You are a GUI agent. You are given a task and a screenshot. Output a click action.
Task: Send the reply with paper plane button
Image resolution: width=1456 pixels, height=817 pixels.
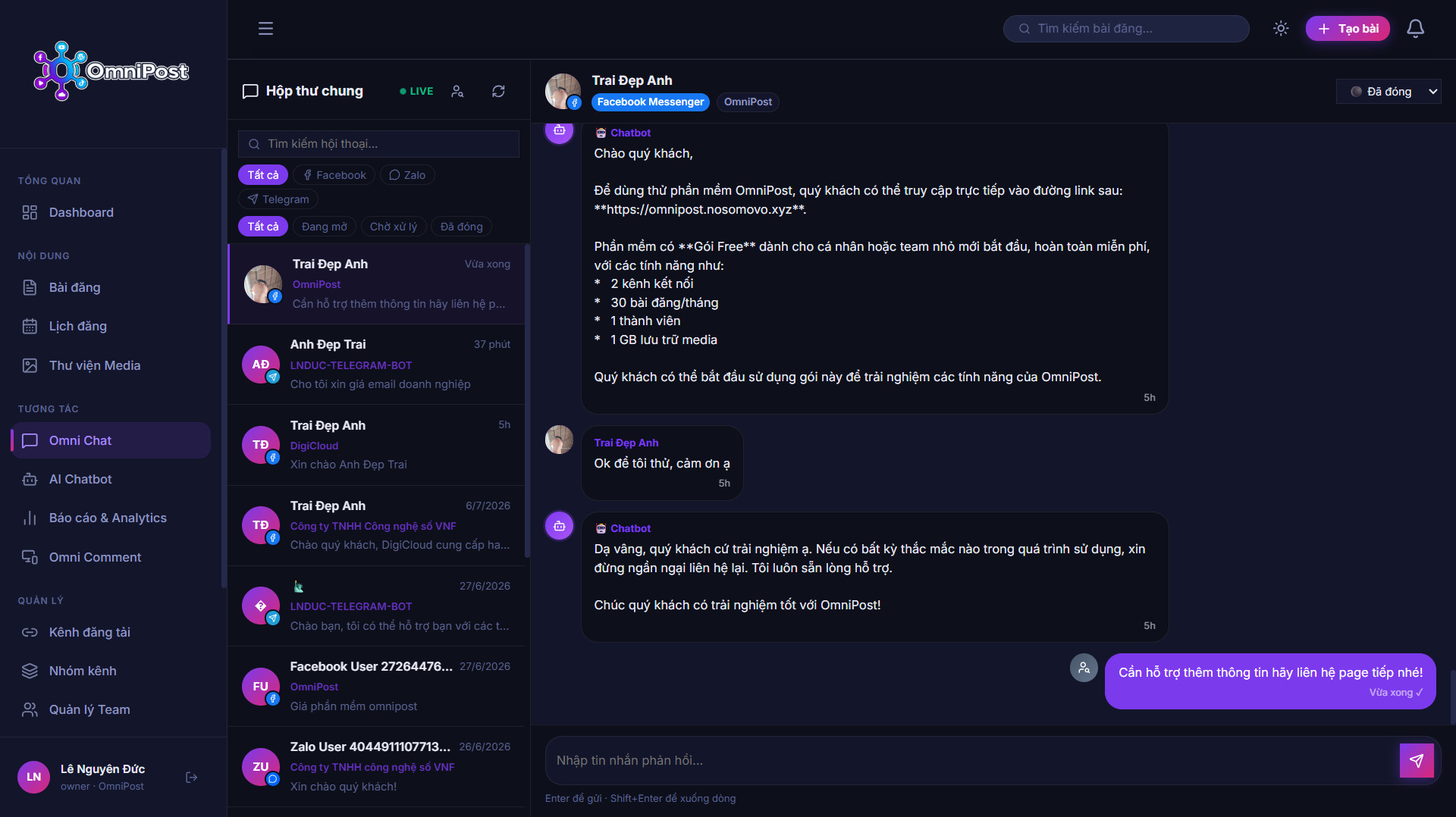[1417, 761]
